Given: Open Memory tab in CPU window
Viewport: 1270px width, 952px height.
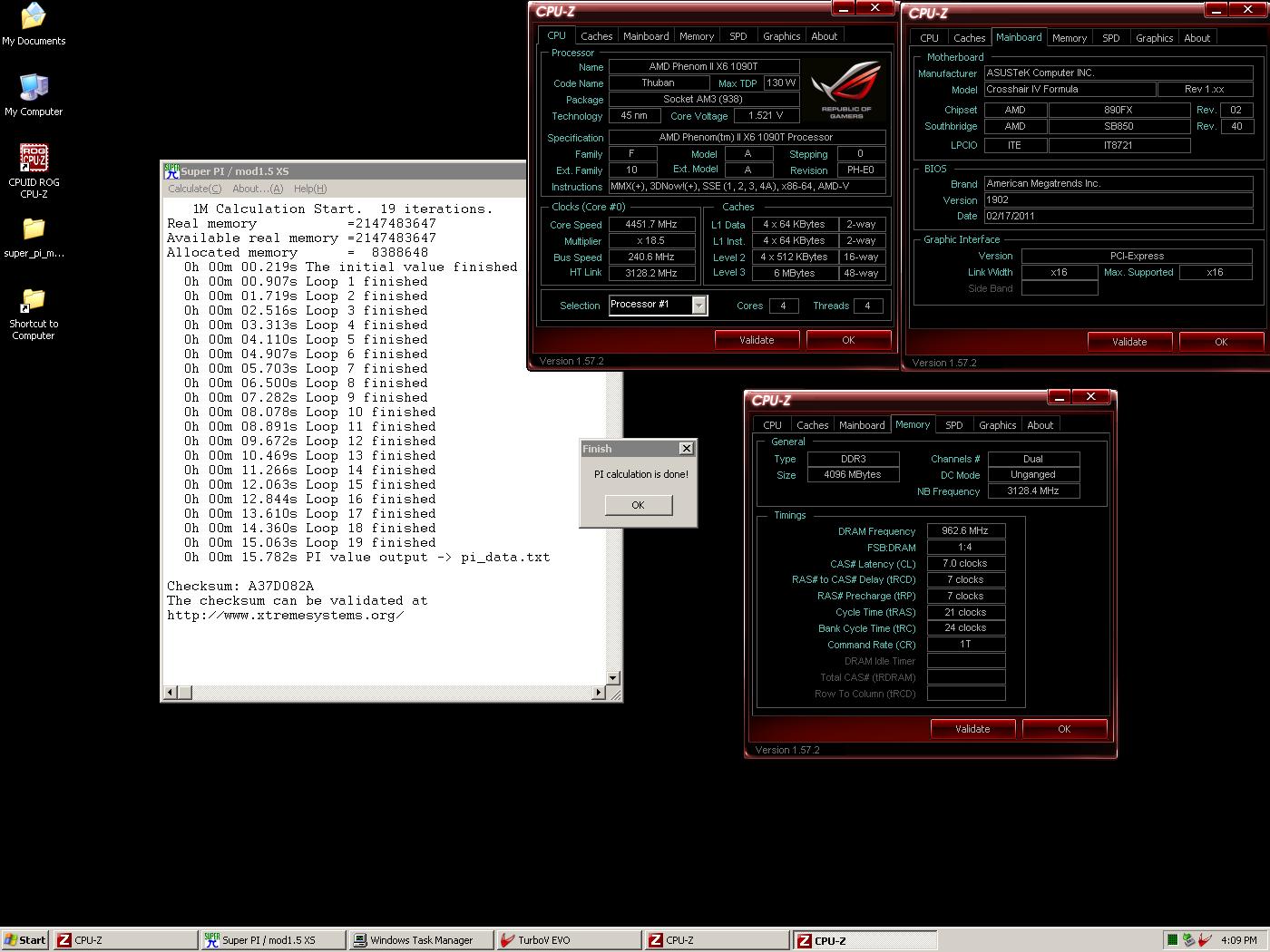Looking at the screenshot, I should [x=697, y=36].
